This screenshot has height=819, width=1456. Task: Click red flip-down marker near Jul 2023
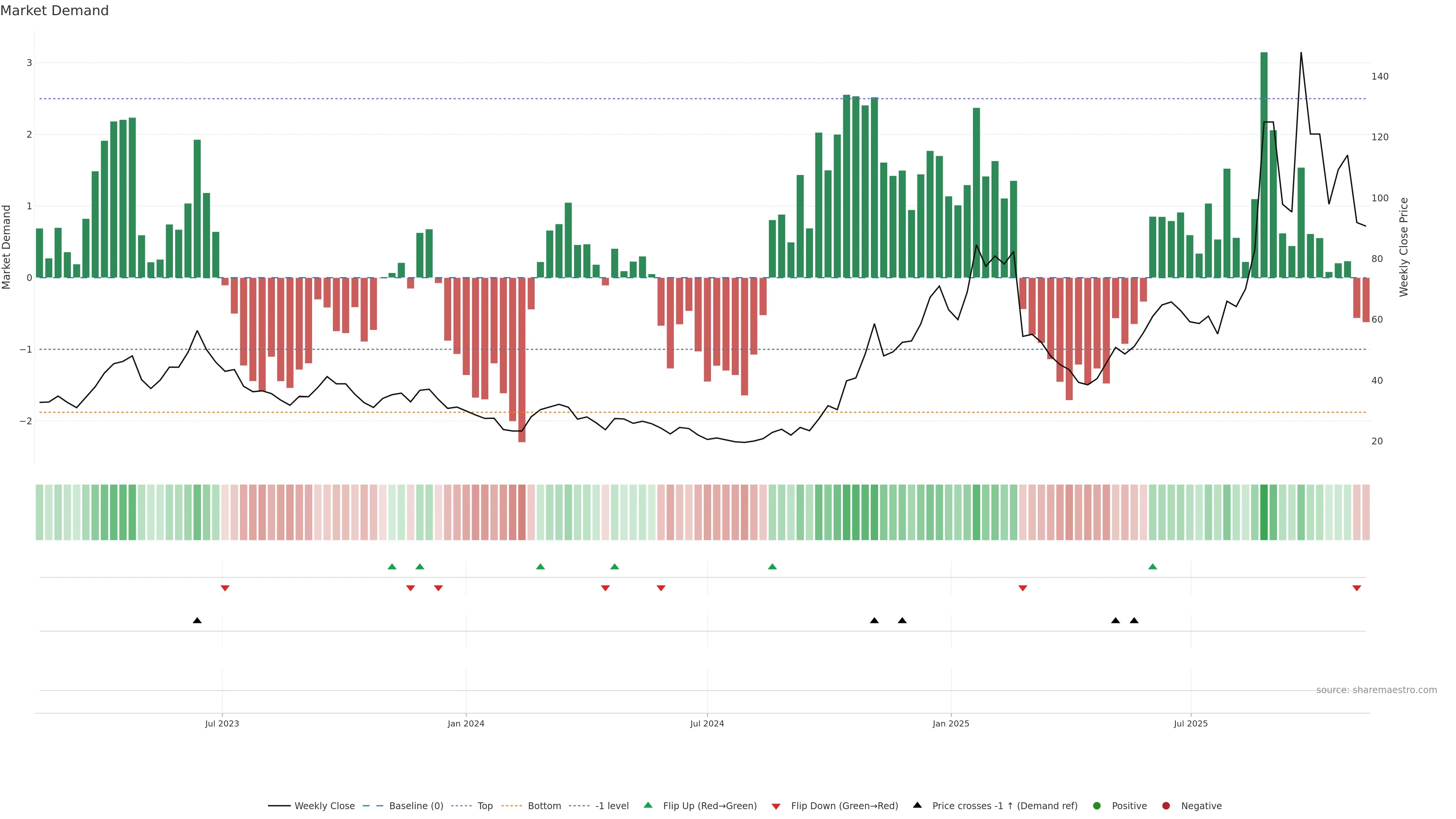click(x=225, y=588)
